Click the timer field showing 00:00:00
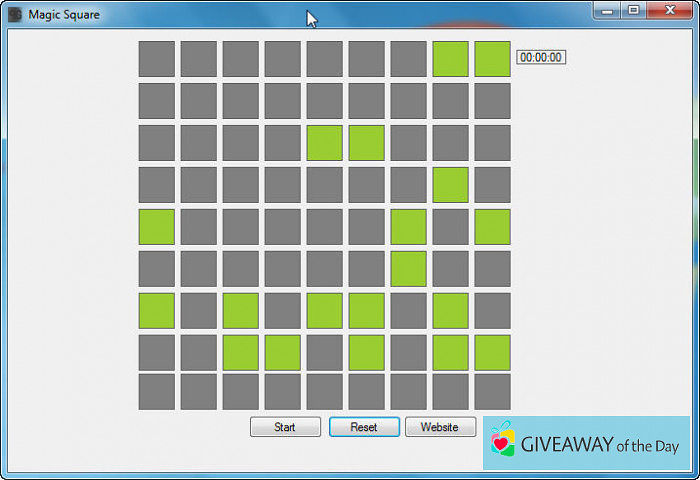Image resolution: width=700 pixels, height=480 pixels. pos(541,58)
